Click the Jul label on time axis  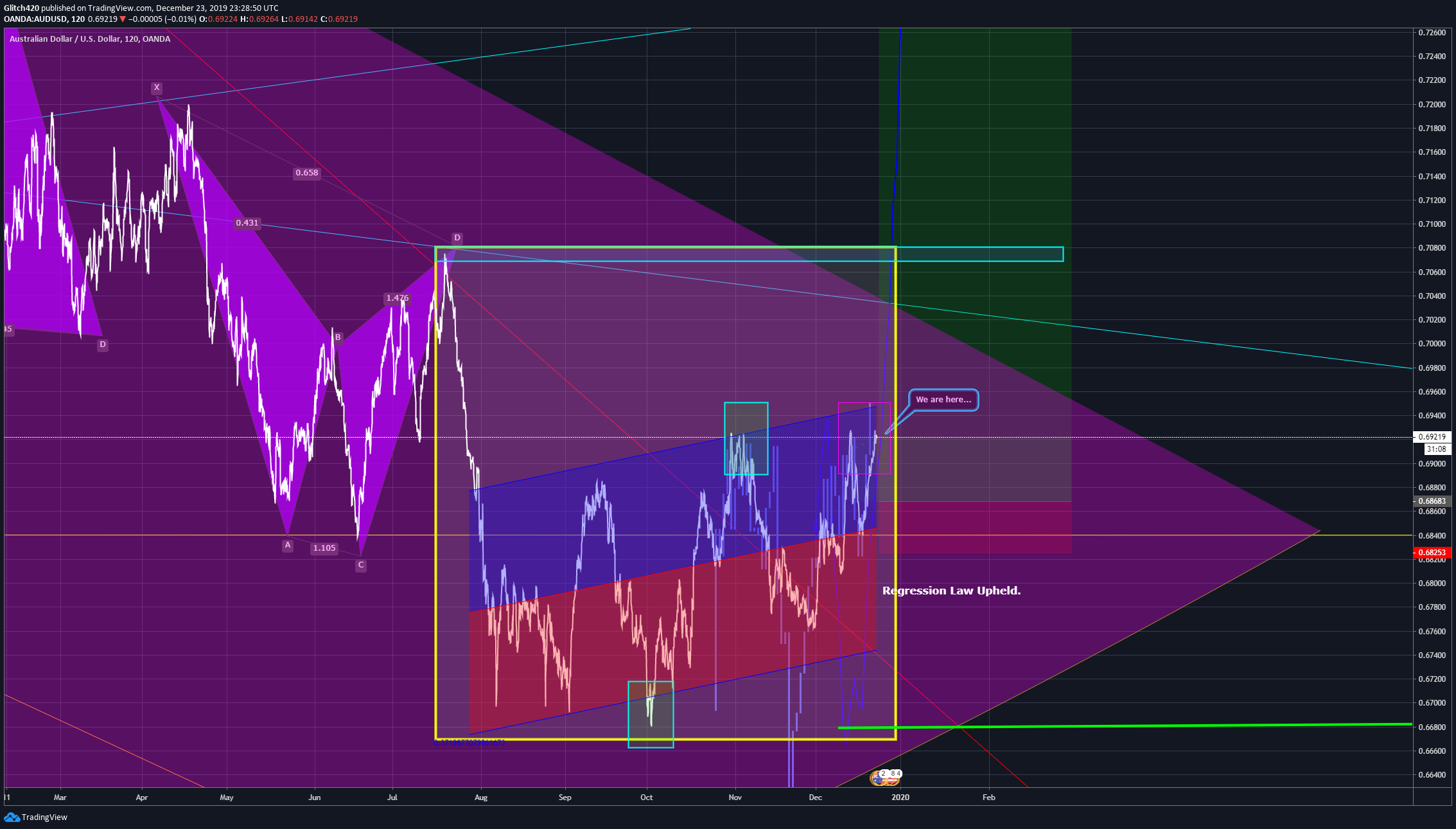[392, 798]
